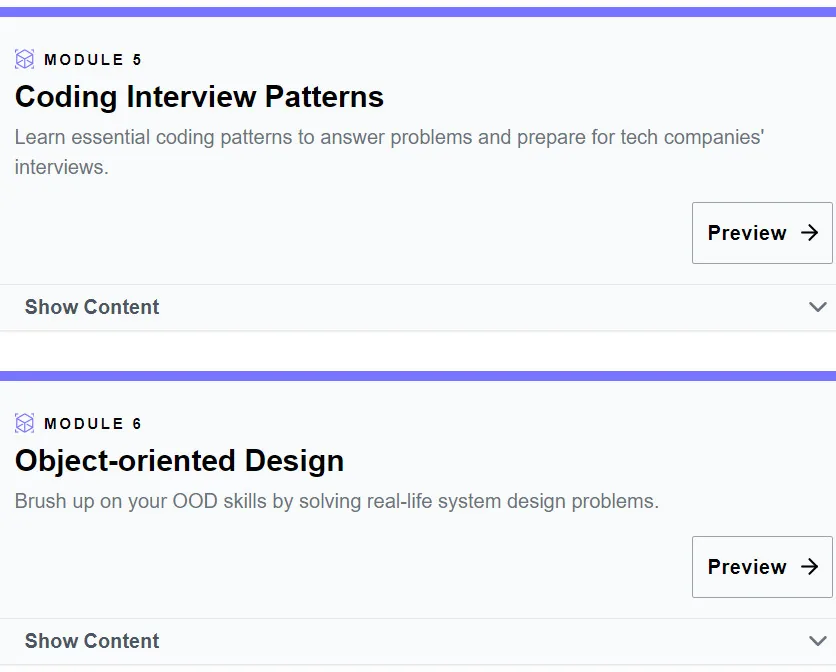The width and height of the screenshot is (836, 672).
Task: Open Show Content for Coding Interview Patterns
Action: [92, 307]
